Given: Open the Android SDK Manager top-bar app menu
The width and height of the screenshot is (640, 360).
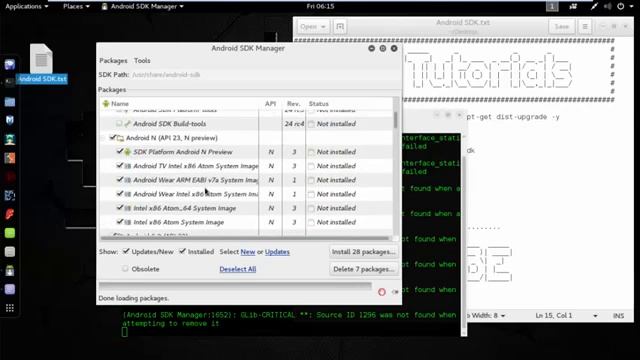Looking at the screenshot, I should coord(142,6).
